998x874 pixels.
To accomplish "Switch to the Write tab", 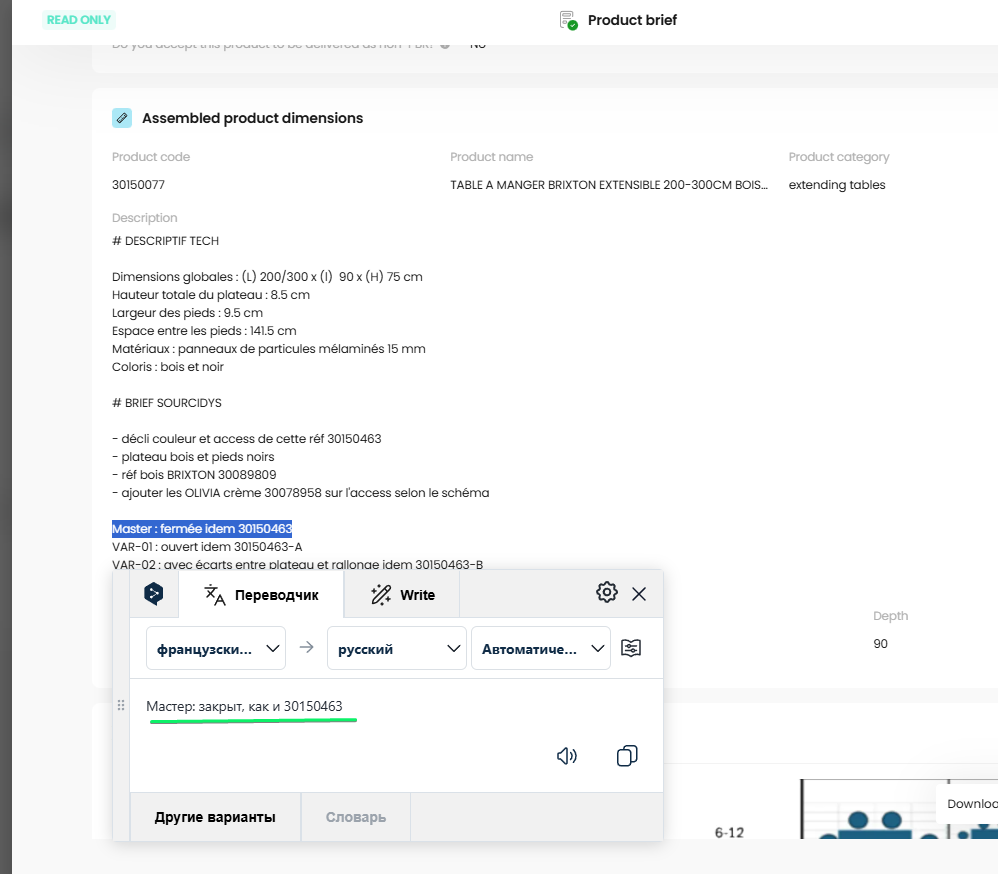I will (402, 595).
